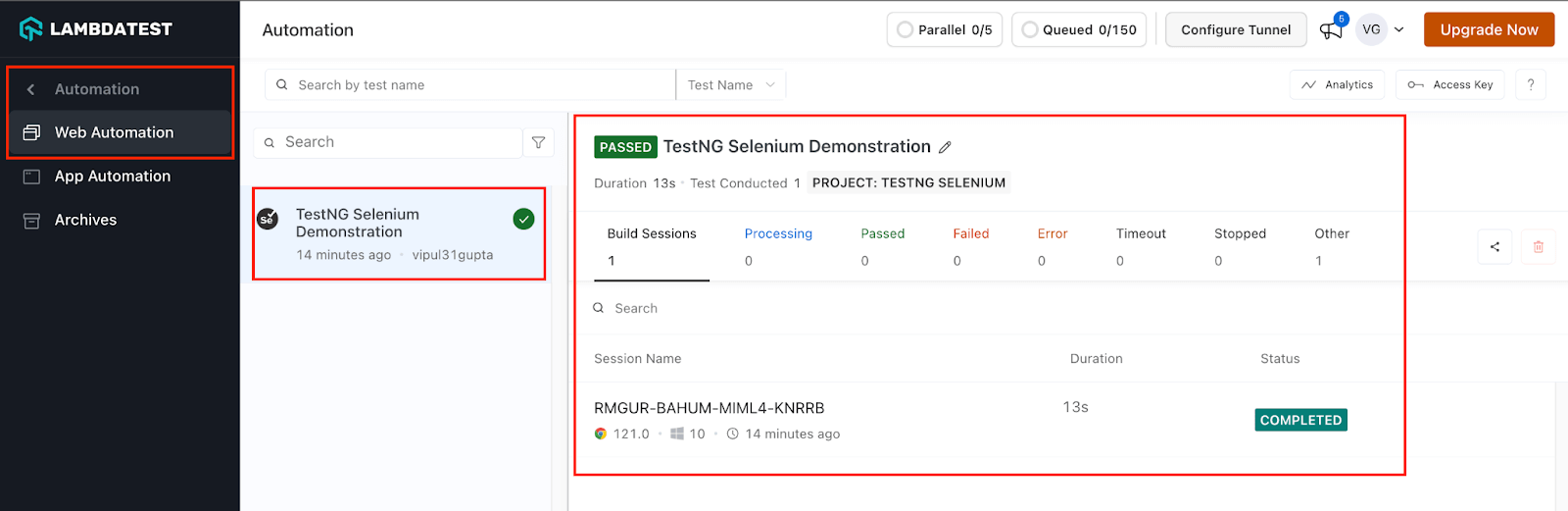Open the LambdaTest logo home link
The height and width of the screenshot is (511, 1568).
[96, 29]
